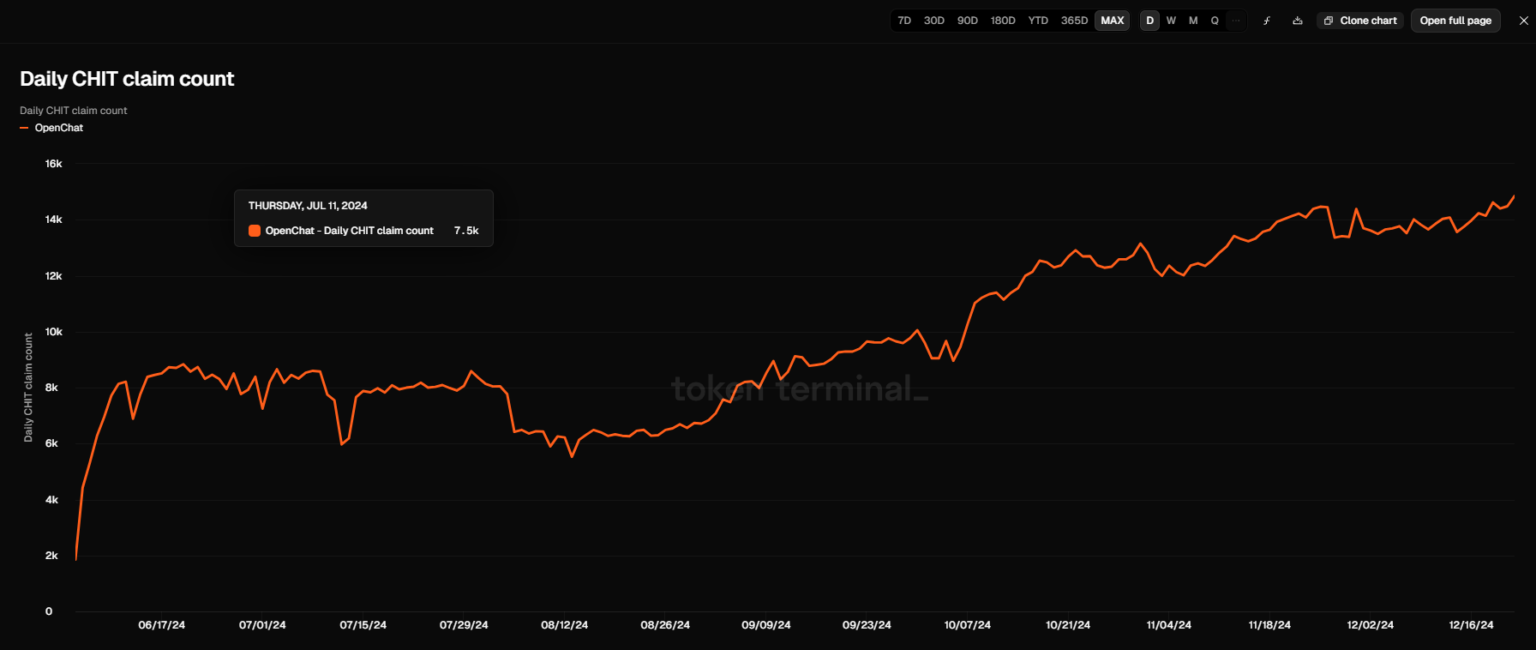The height and width of the screenshot is (650, 1536).
Task: Switch to quarterly (Q) granularity
Action: pyautogui.click(x=1215, y=20)
